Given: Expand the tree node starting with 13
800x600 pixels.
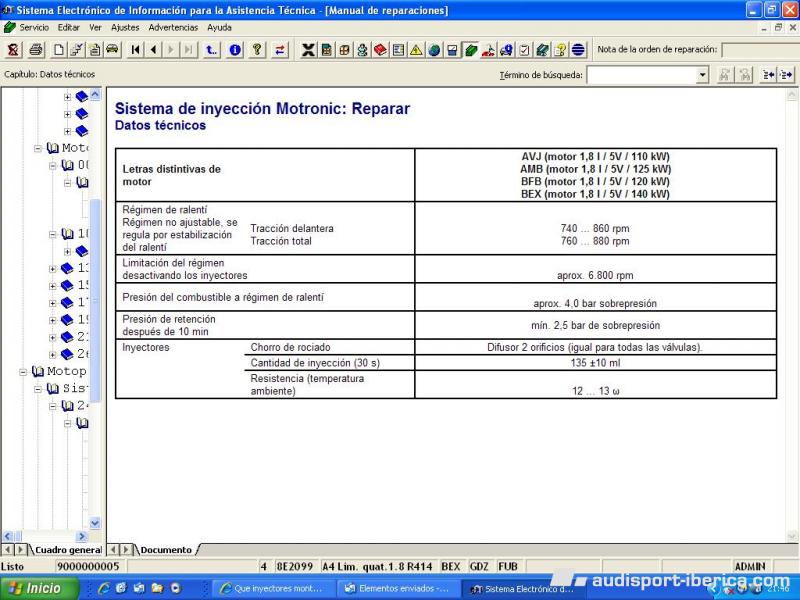Looking at the screenshot, I should tap(52, 268).
